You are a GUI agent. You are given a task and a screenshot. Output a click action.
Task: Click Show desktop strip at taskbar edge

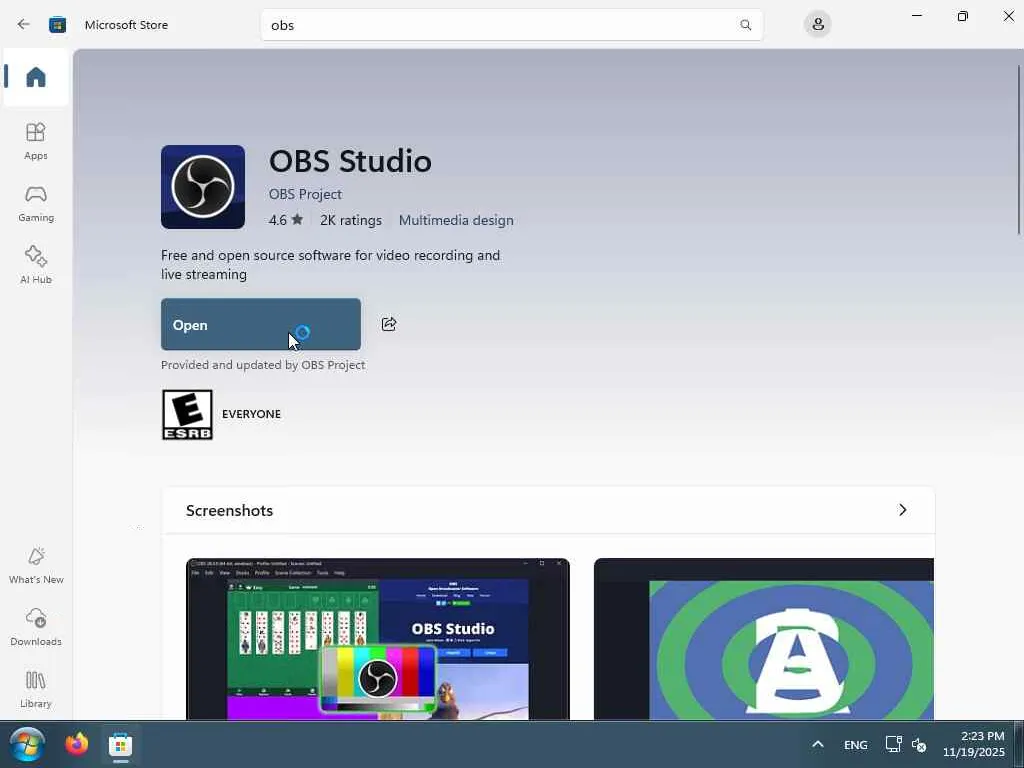[1019, 744]
